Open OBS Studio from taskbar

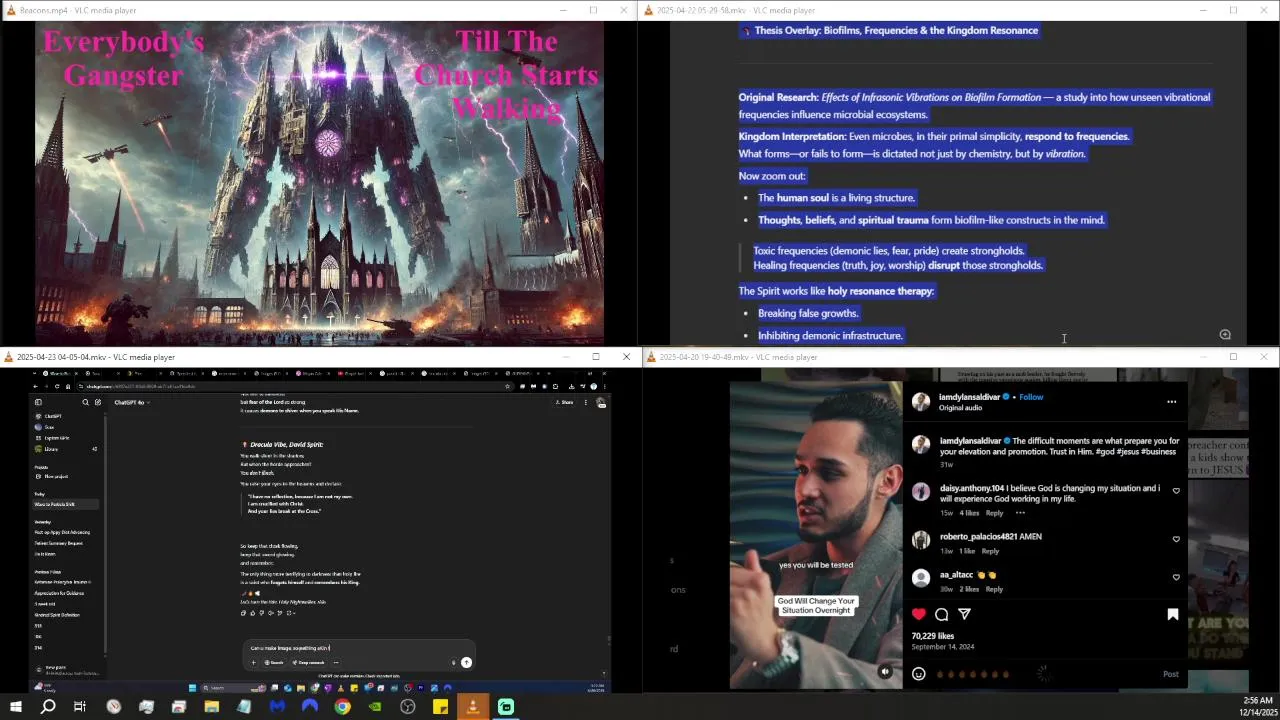click(x=408, y=707)
